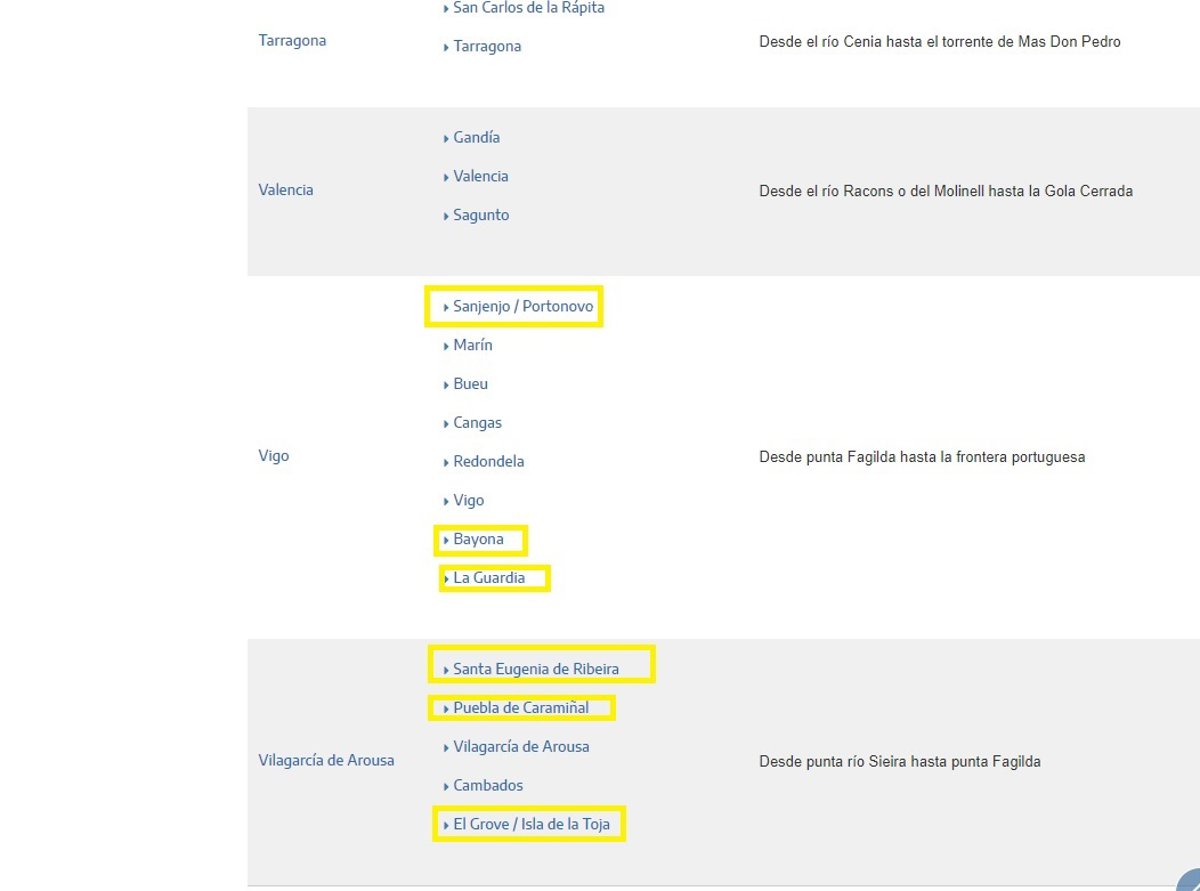Click El Grove / Isla de la Toja link

(x=530, y=826)
